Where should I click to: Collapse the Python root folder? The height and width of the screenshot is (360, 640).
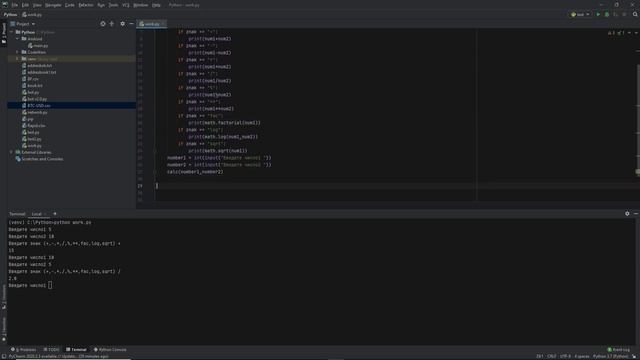(11, 32)
